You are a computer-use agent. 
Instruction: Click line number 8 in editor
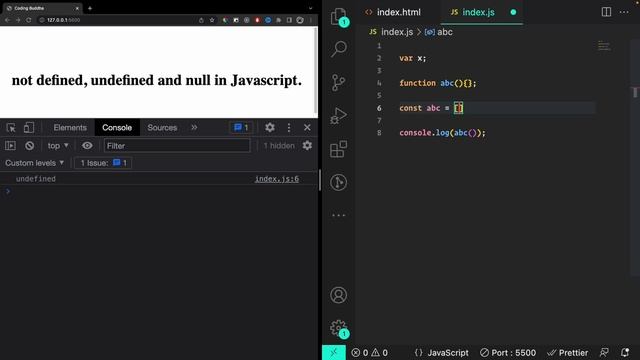click(379, 133)
